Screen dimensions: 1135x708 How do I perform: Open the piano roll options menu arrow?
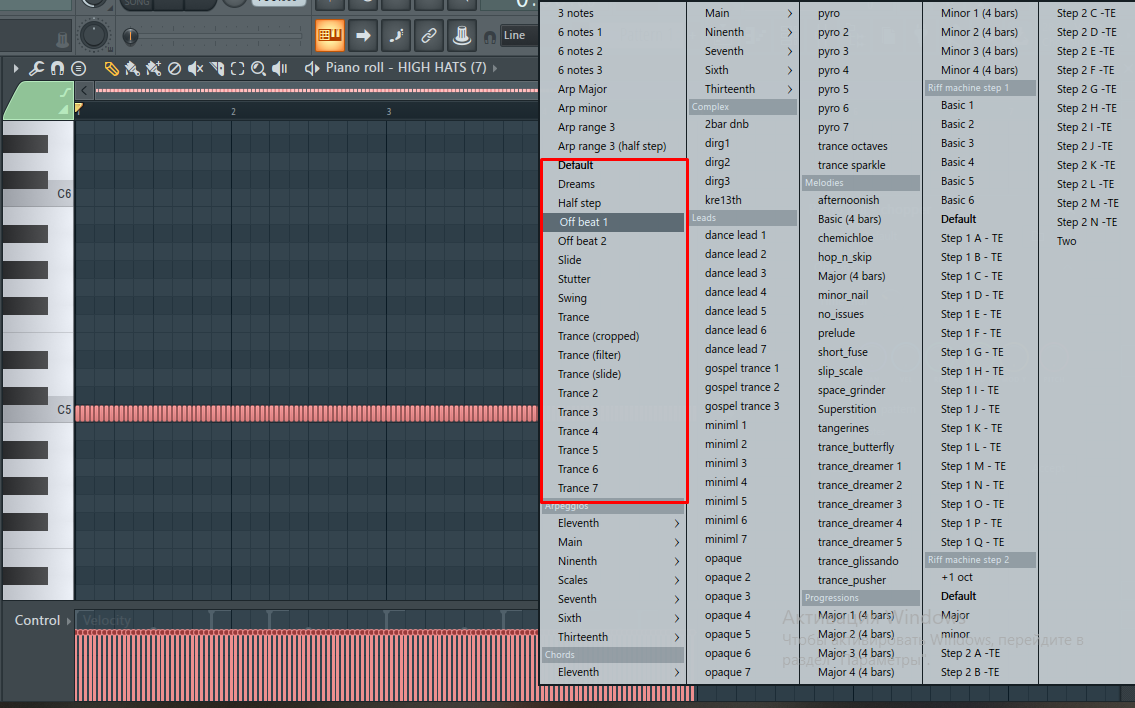tap(16, 68)
